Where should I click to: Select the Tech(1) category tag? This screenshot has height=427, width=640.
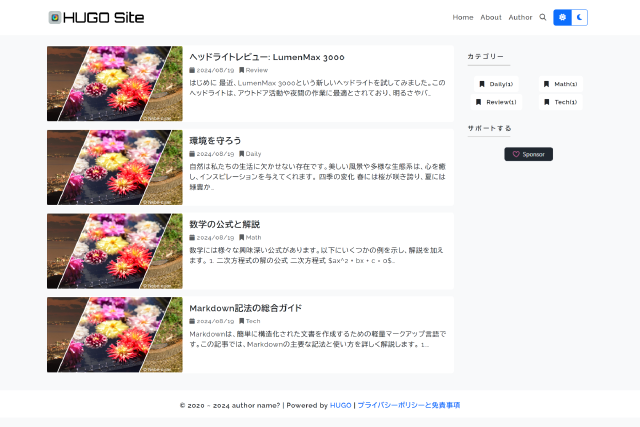561,101
